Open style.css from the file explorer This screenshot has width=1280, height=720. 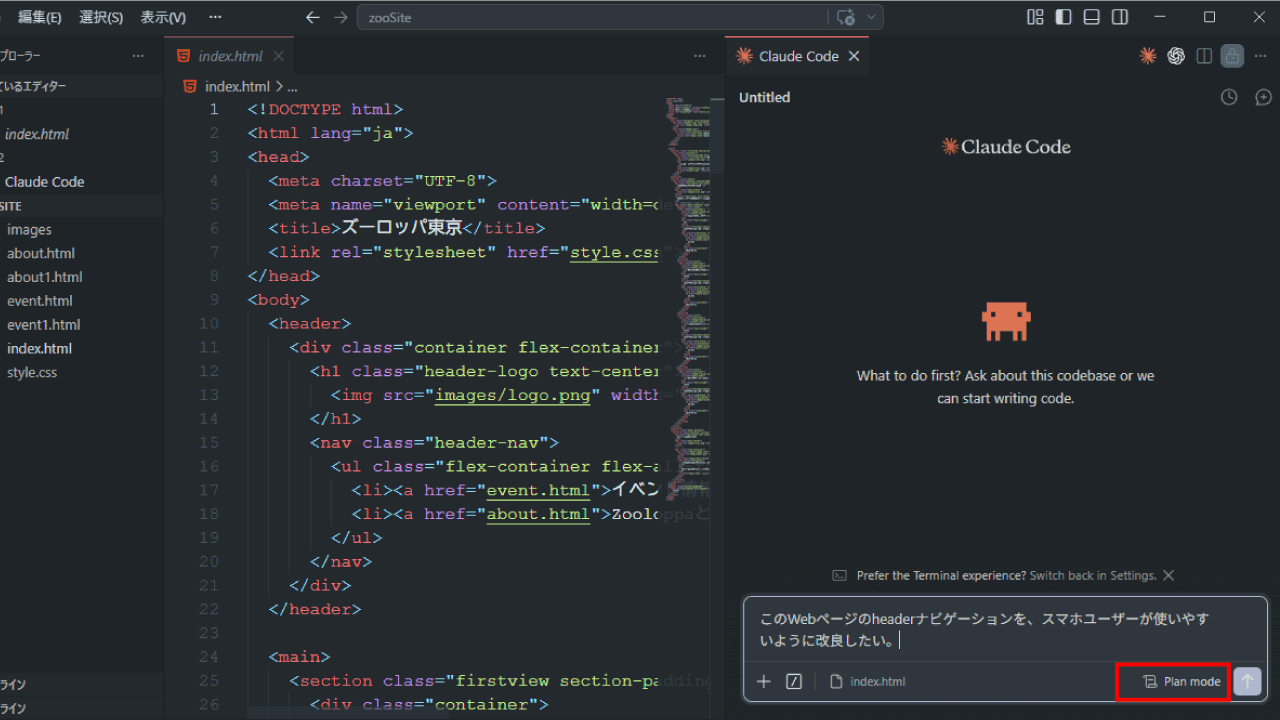(x=32, y=373)
